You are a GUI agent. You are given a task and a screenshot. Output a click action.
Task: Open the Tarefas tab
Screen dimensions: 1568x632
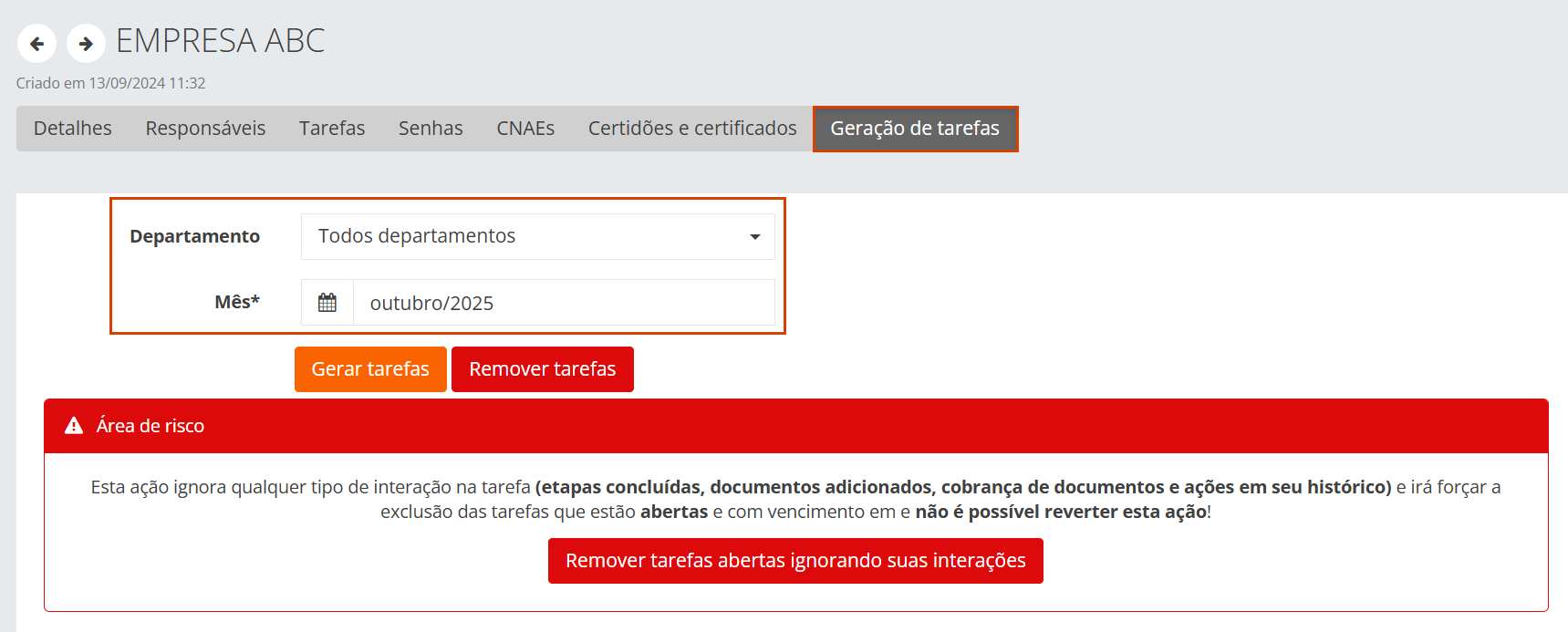click(332, 129)
